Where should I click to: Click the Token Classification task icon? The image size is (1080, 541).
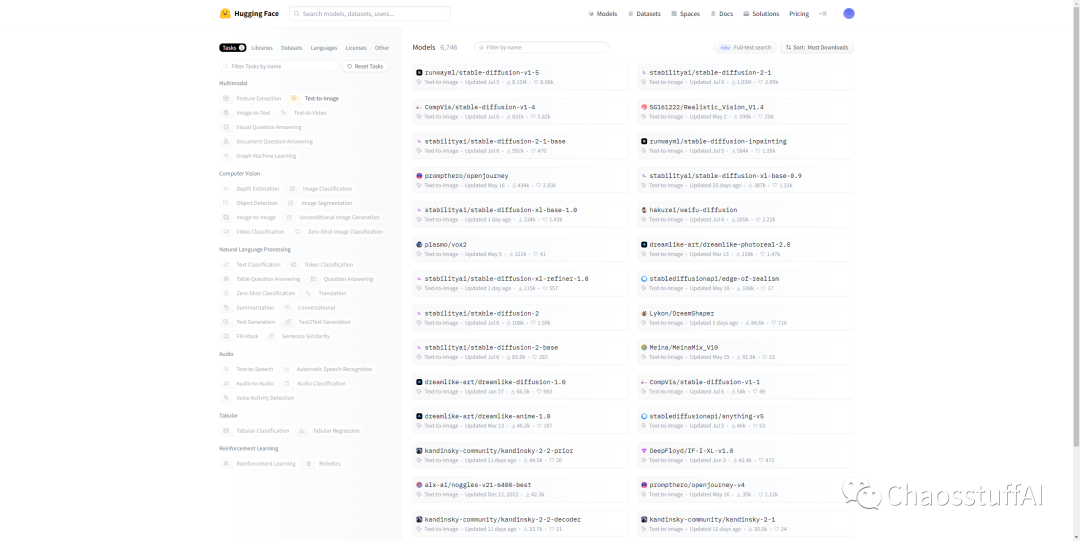tap(293, 265)
